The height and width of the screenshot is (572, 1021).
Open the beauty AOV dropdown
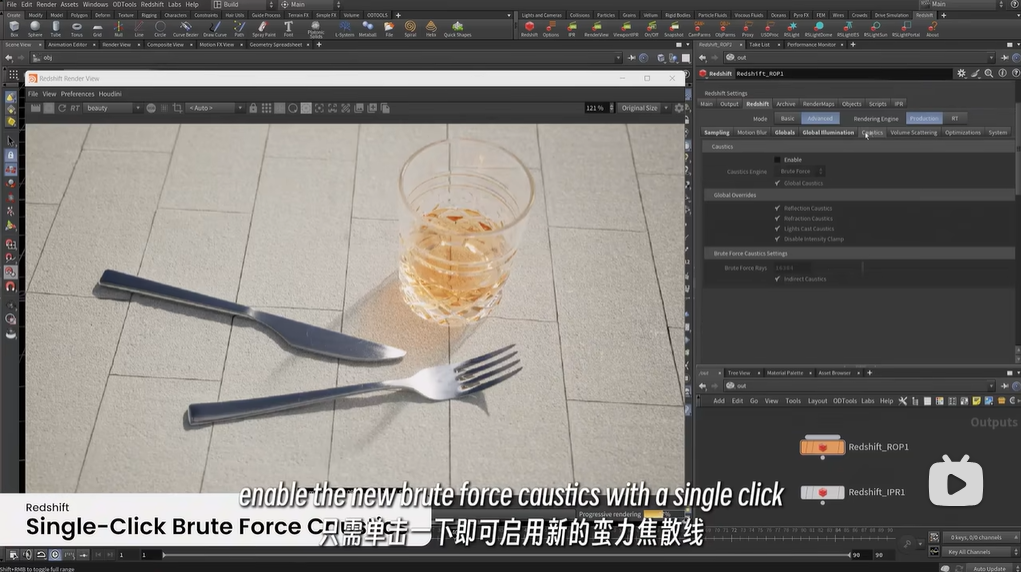[x=112, y=108]
